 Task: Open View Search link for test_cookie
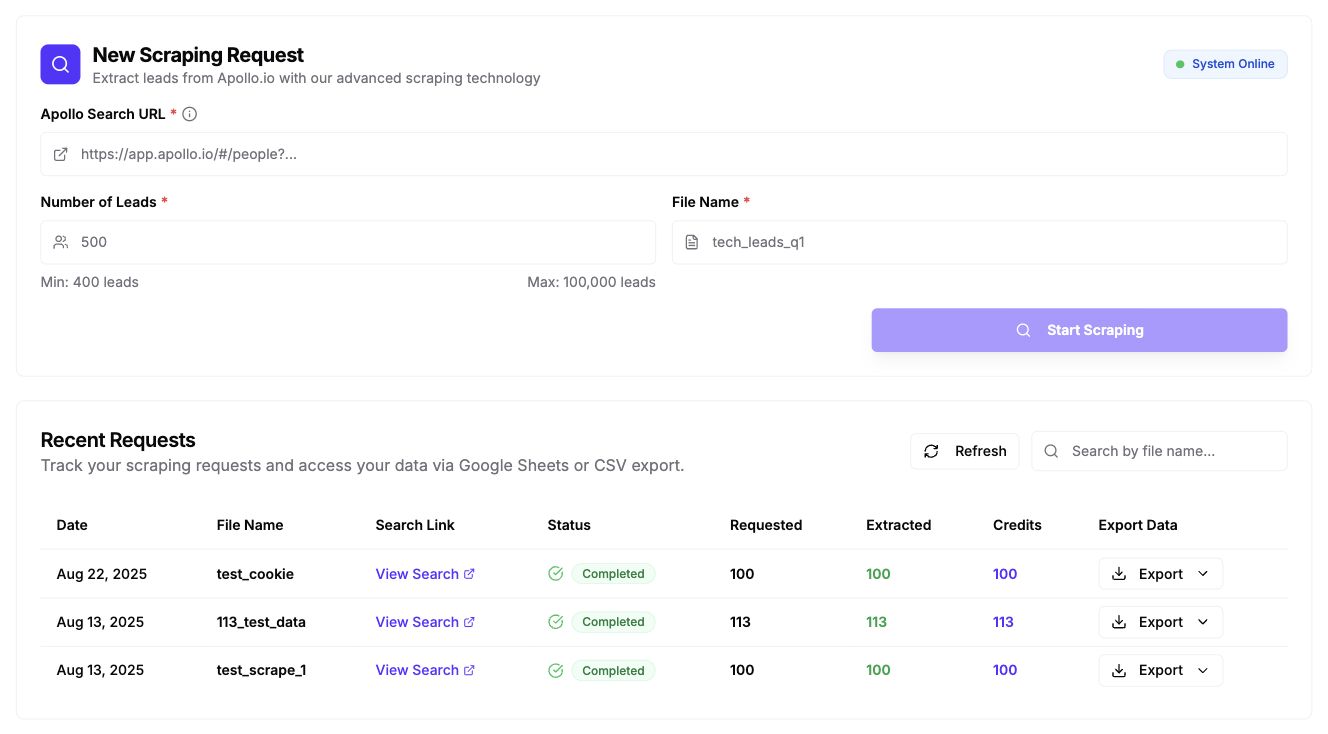coord(425,574)
